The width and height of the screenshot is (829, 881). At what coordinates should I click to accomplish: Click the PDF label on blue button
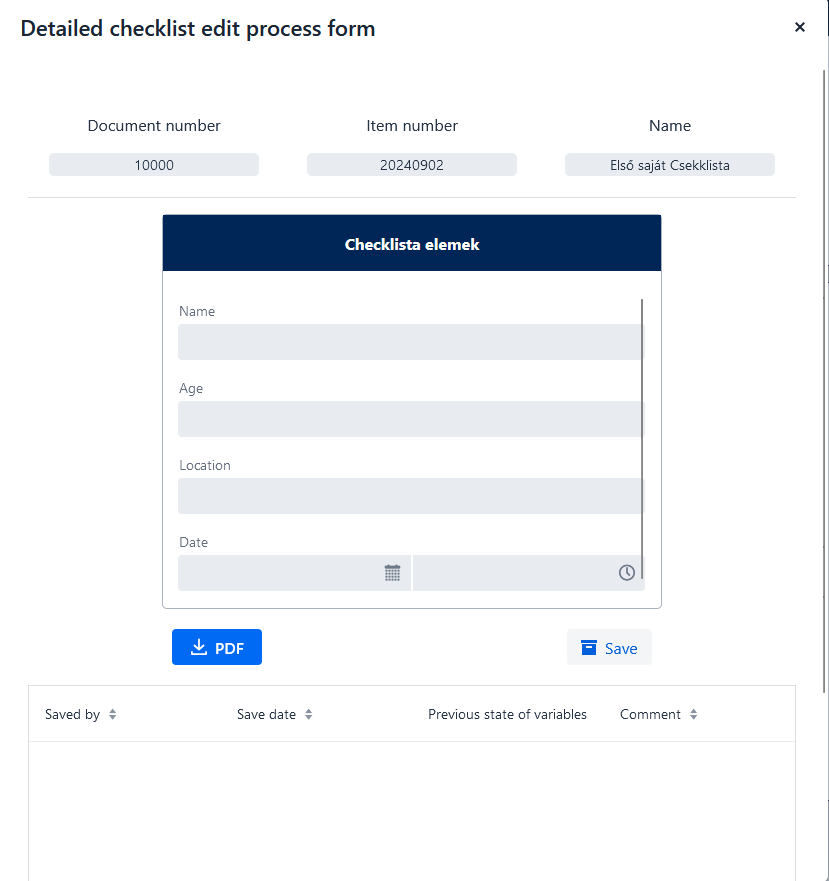coord(229,648)
